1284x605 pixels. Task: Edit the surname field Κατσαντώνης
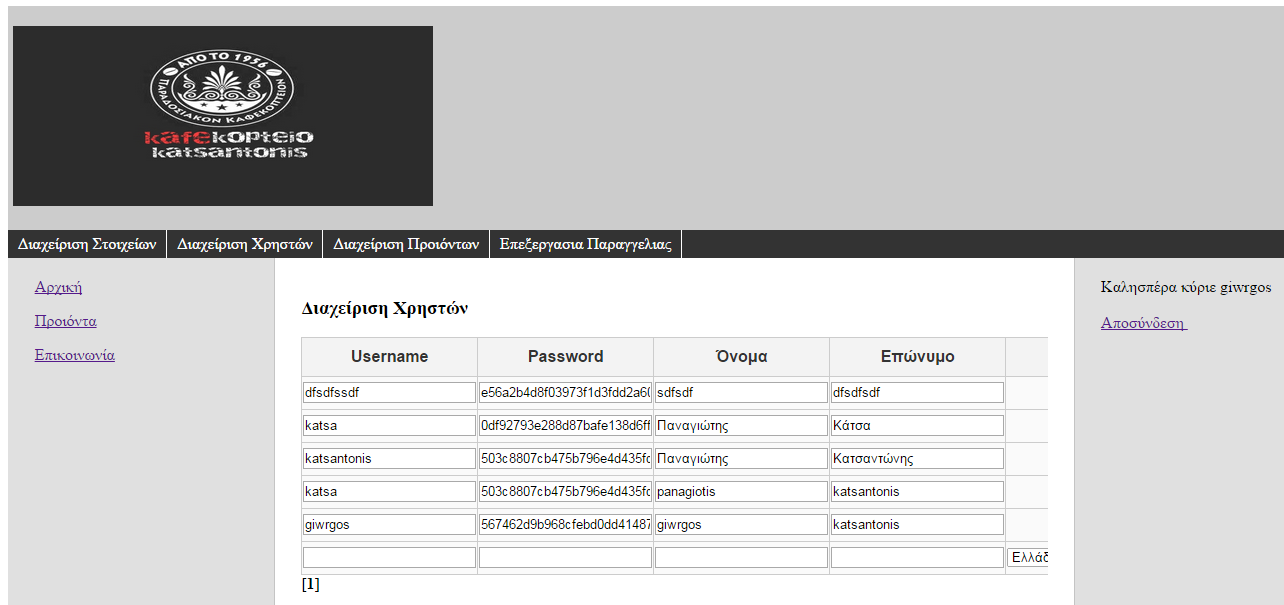click(x=917, y=459)
